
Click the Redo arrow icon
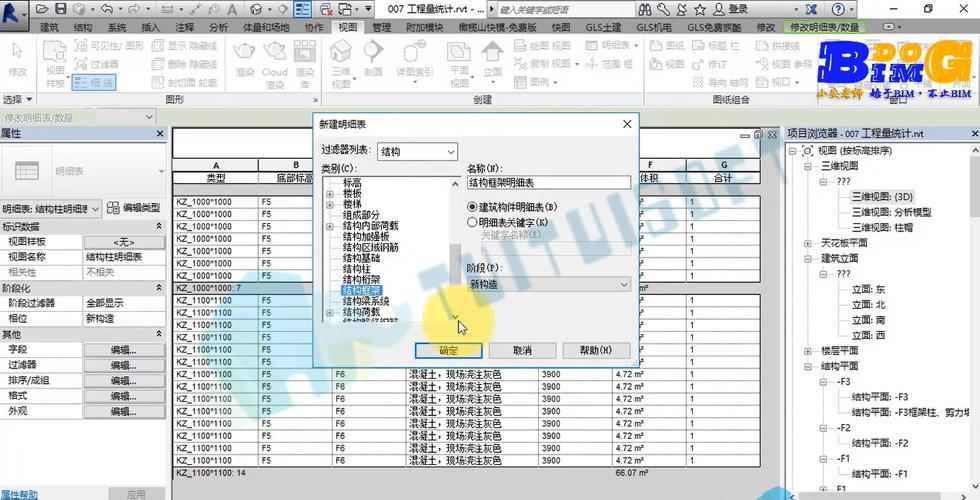134,9
